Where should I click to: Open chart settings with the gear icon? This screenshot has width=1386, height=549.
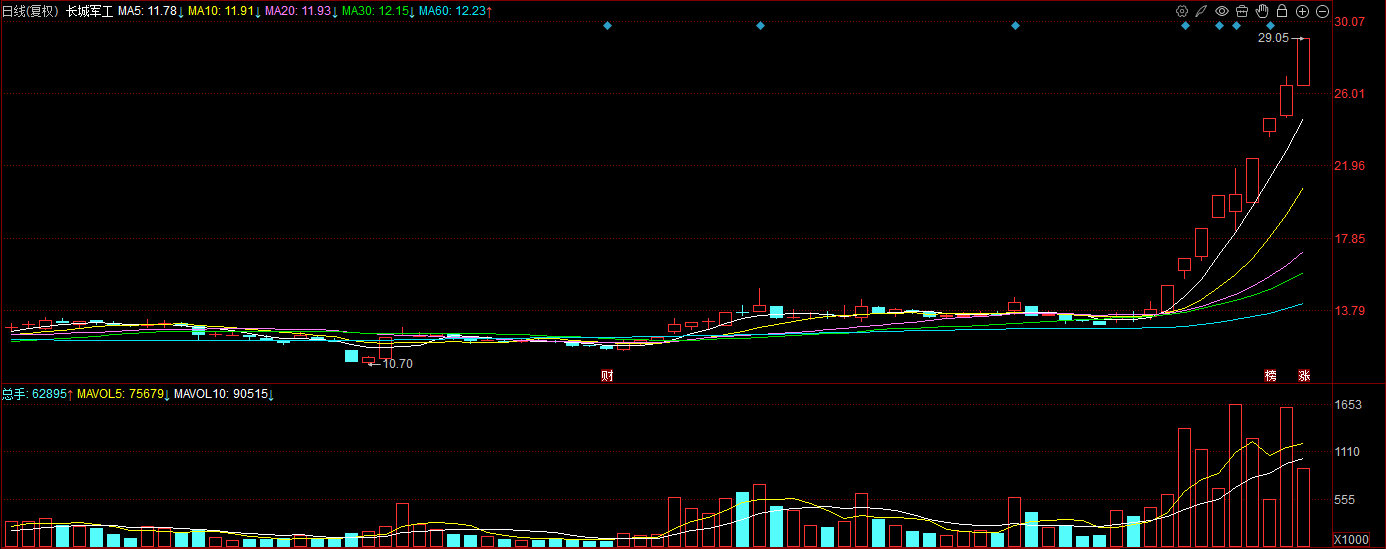coord(1182,11)
